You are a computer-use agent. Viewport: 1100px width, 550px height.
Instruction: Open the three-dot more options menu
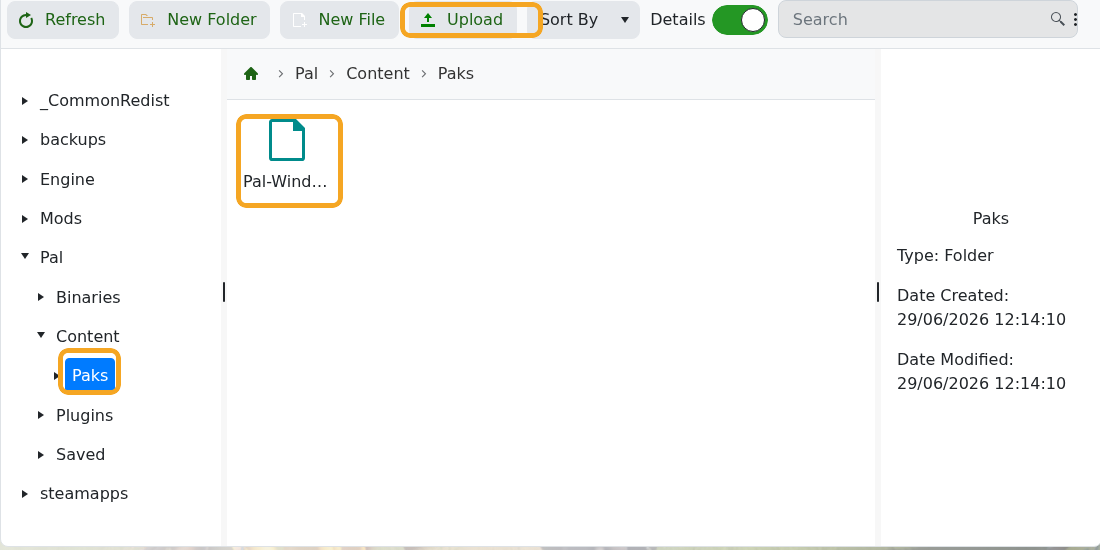(x=1075, y=20)
